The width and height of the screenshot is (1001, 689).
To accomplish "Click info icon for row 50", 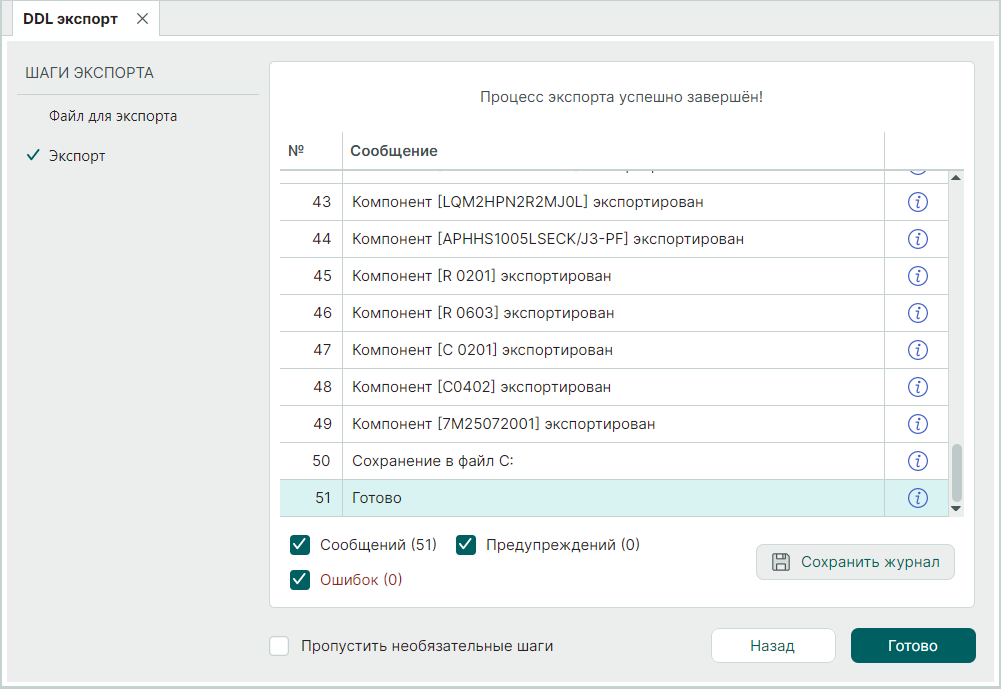I will (x=917, y=461).
